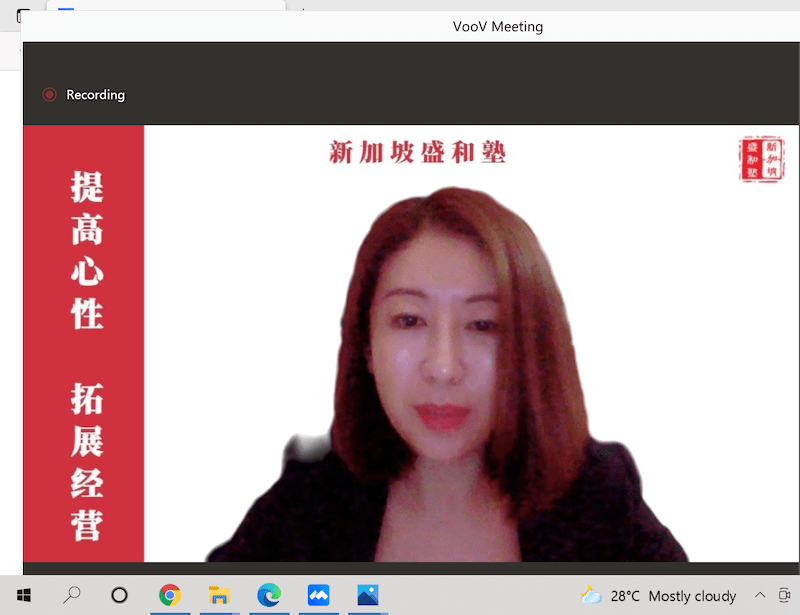This screenshot has height=615, width=800.
Task: Open the weather widget showing 28°C
Action: (x=660, y=596)
